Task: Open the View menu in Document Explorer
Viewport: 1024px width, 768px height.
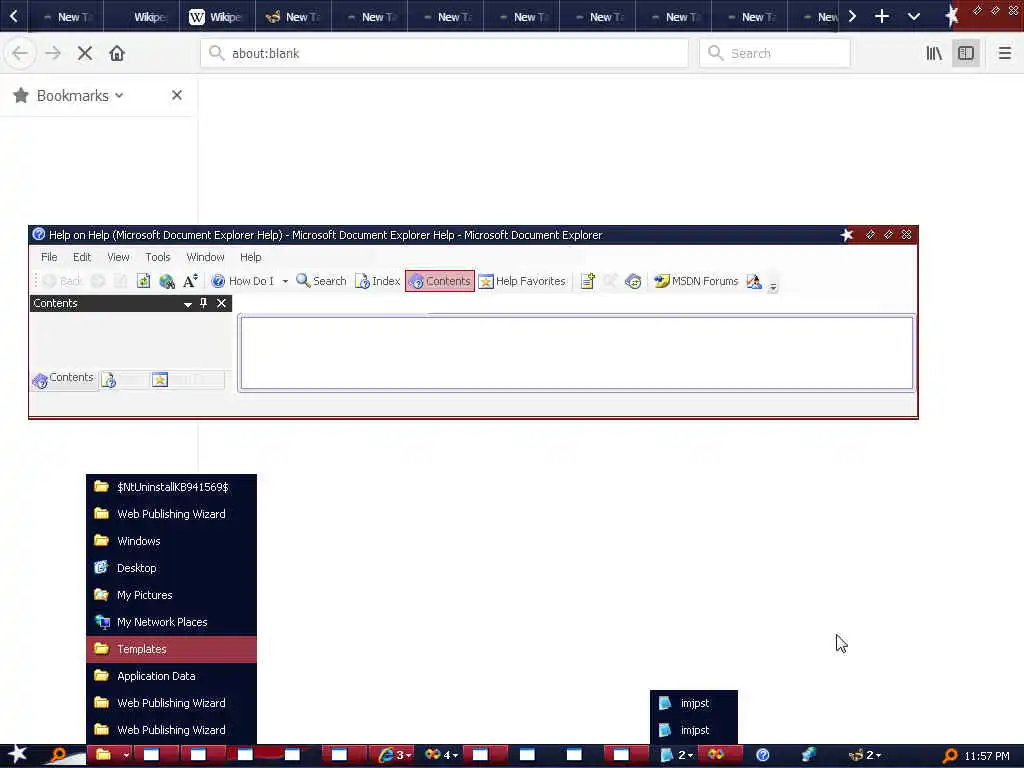Action: click(118, 257)
